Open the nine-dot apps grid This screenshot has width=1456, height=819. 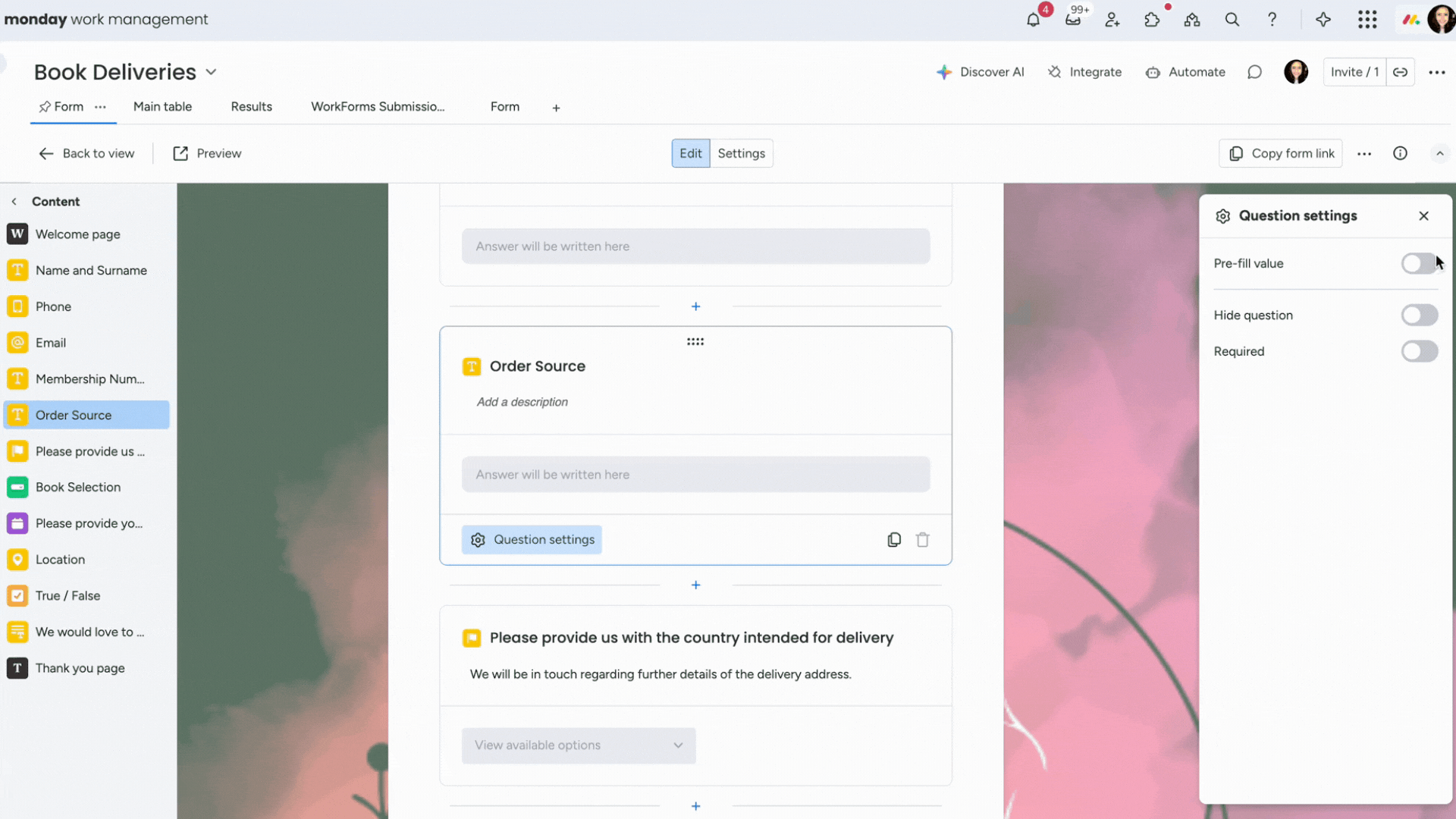[1367, 20]
